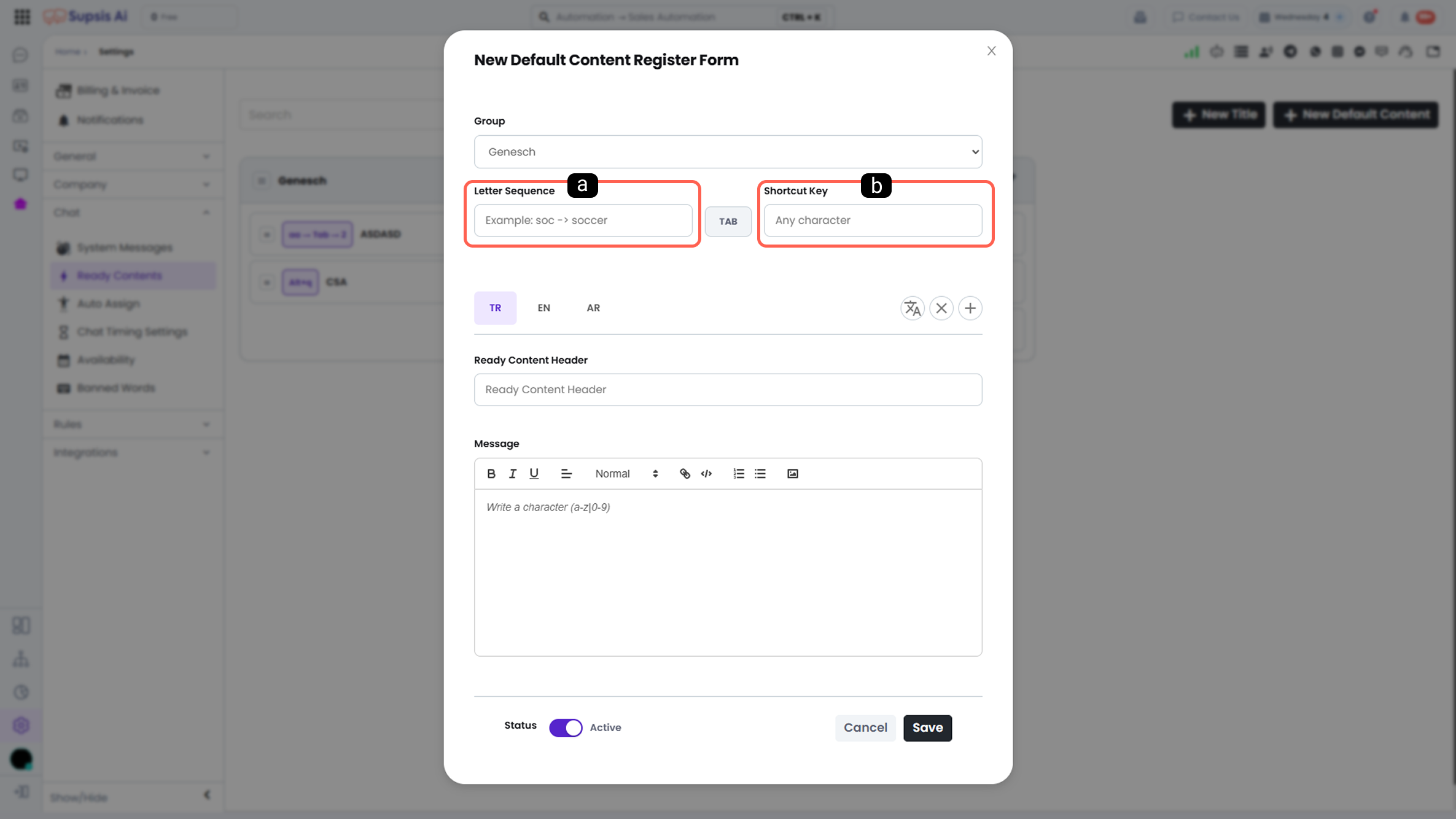Click the Cancel button
Screen dimensions: 1456x819
tap(865, 728)
